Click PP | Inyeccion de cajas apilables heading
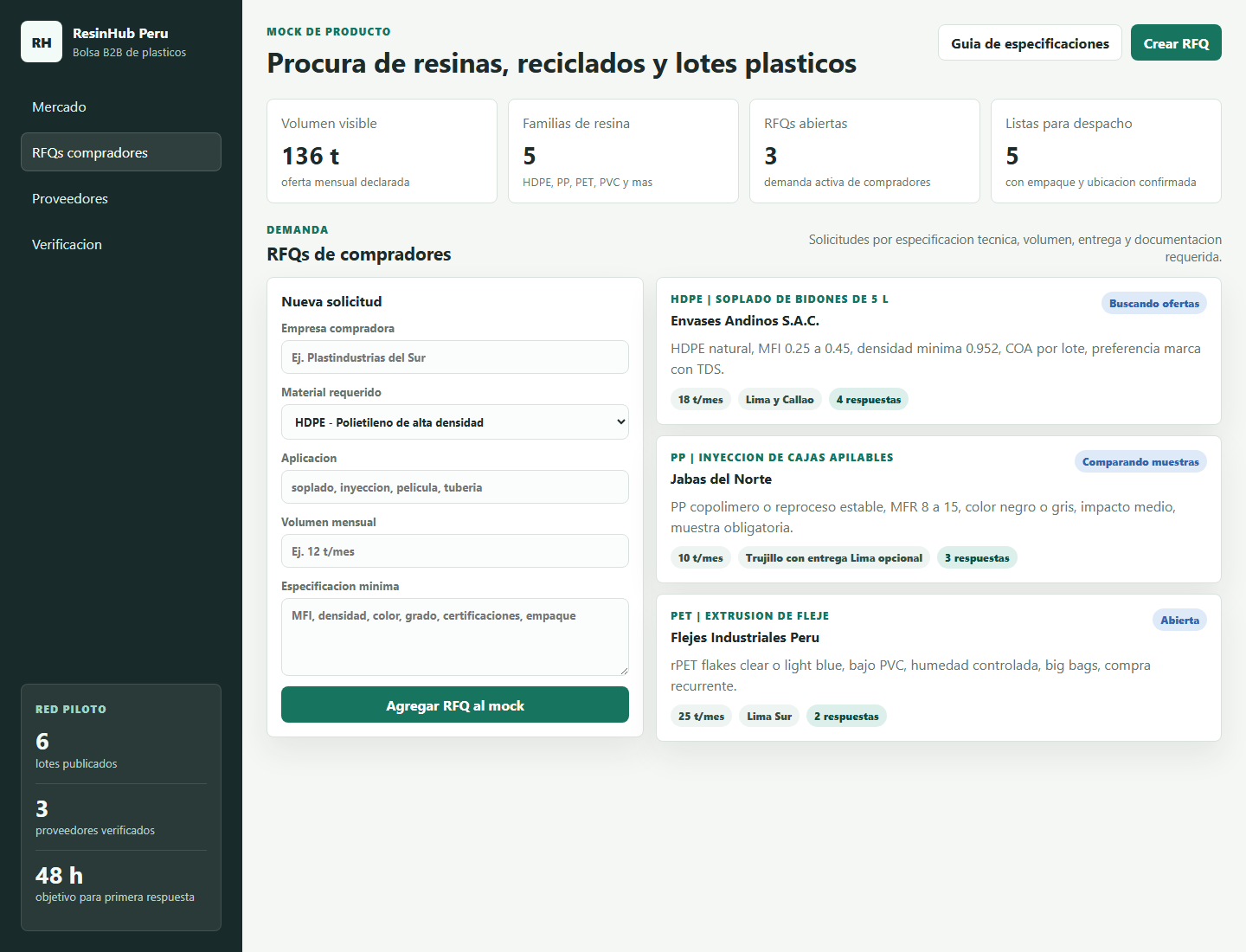This screenshot has width=1246, height=952. tap(782, 457)
